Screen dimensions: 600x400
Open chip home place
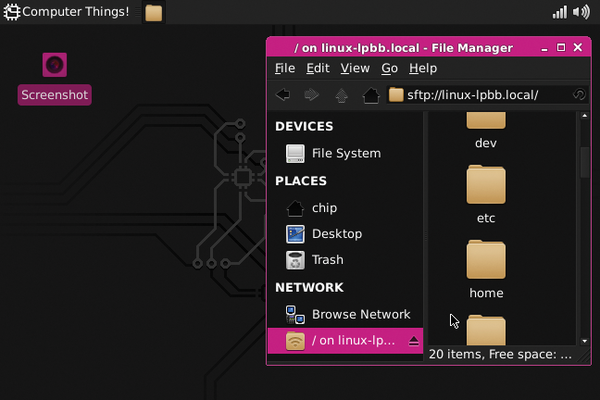[x=345, y=208]
